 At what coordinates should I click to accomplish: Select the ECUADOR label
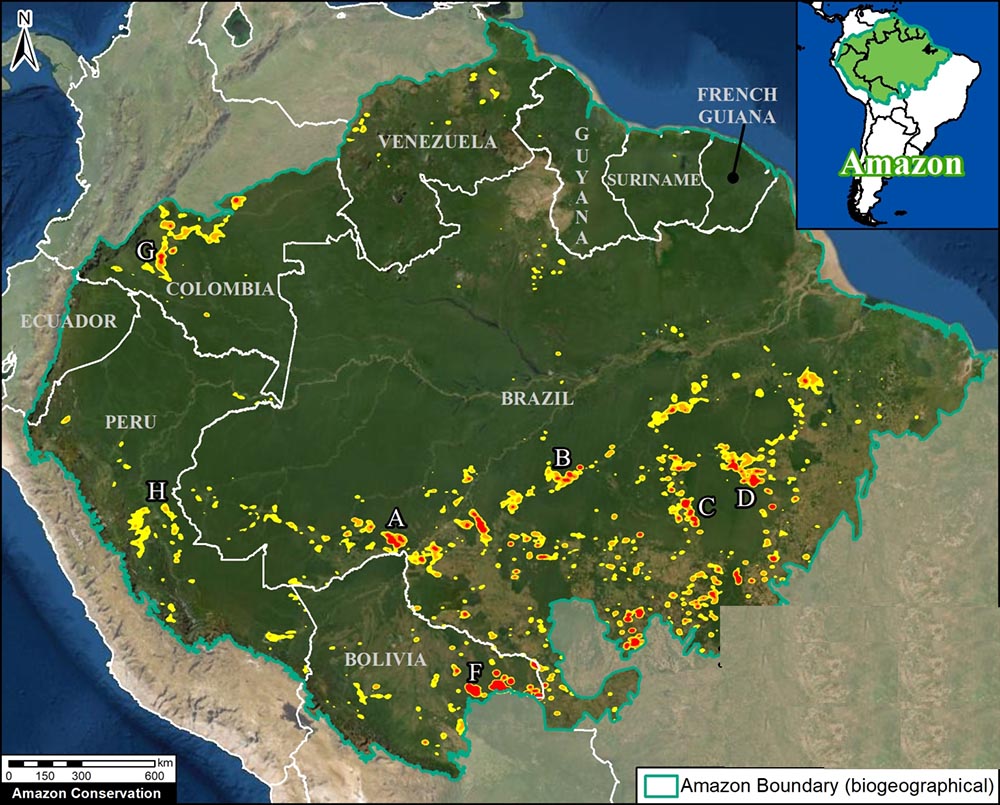[69, 321]
